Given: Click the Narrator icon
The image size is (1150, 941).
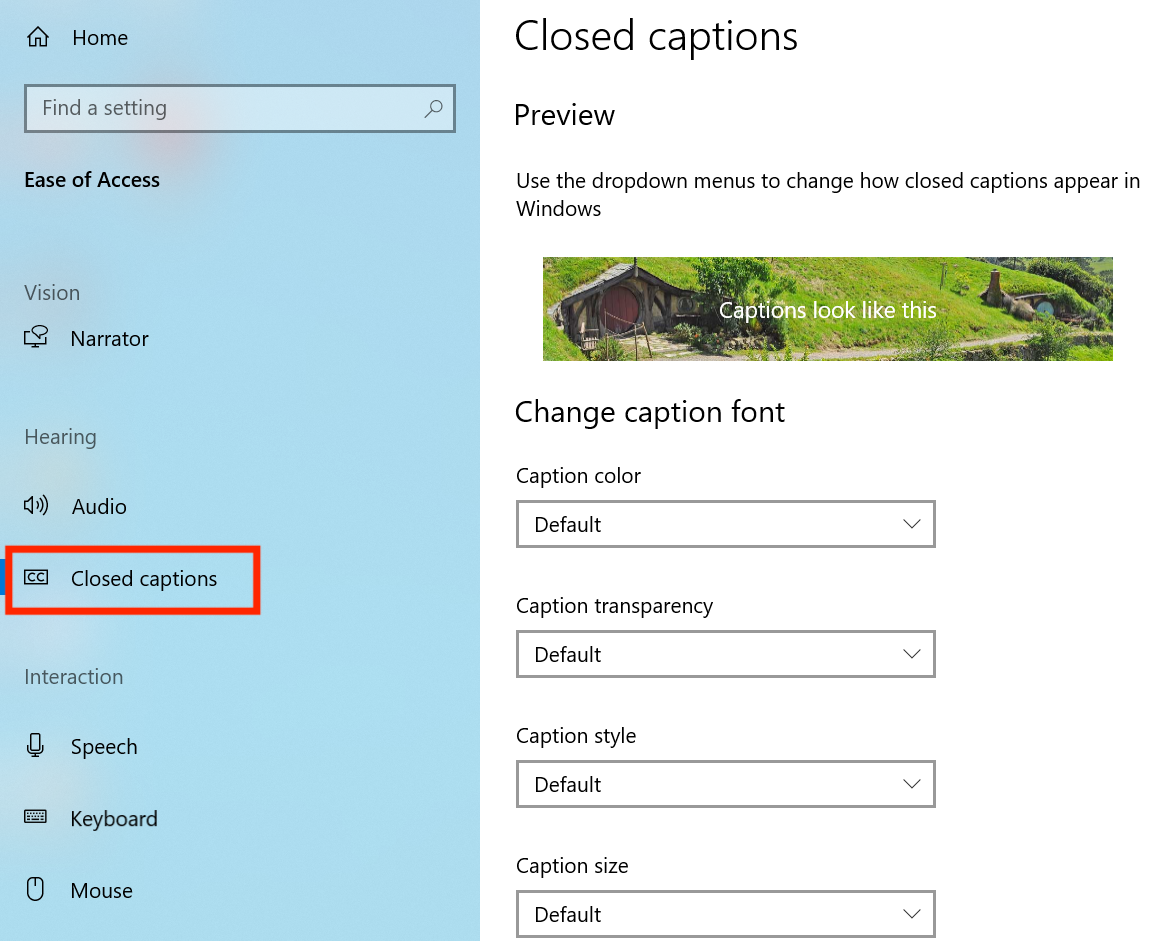Looking at the screenshot, I should [x=36, y=337].
